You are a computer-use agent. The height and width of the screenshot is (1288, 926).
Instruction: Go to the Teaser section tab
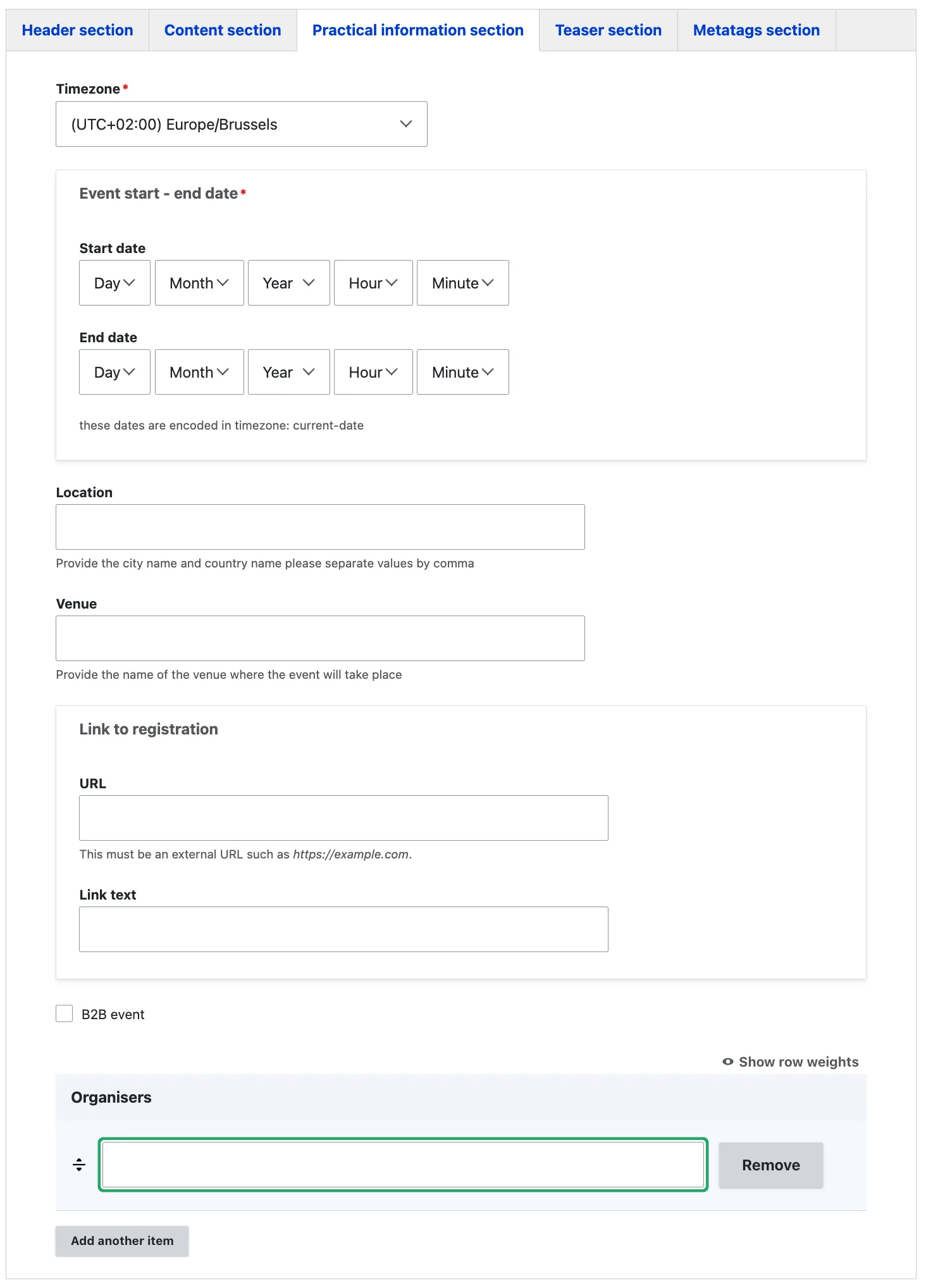point(608,30)
